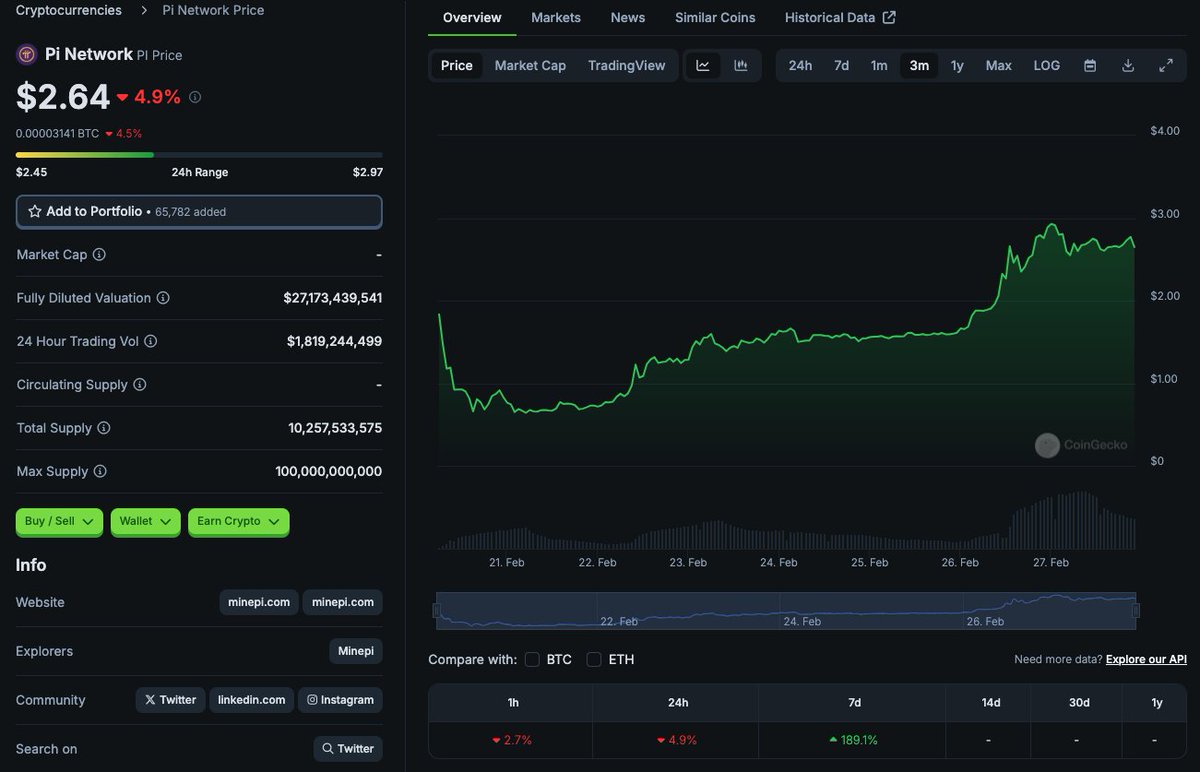Download chart data icon
Viewport: 1200px width, 772px height.
pyautogui.click(x=1128, y=65)
